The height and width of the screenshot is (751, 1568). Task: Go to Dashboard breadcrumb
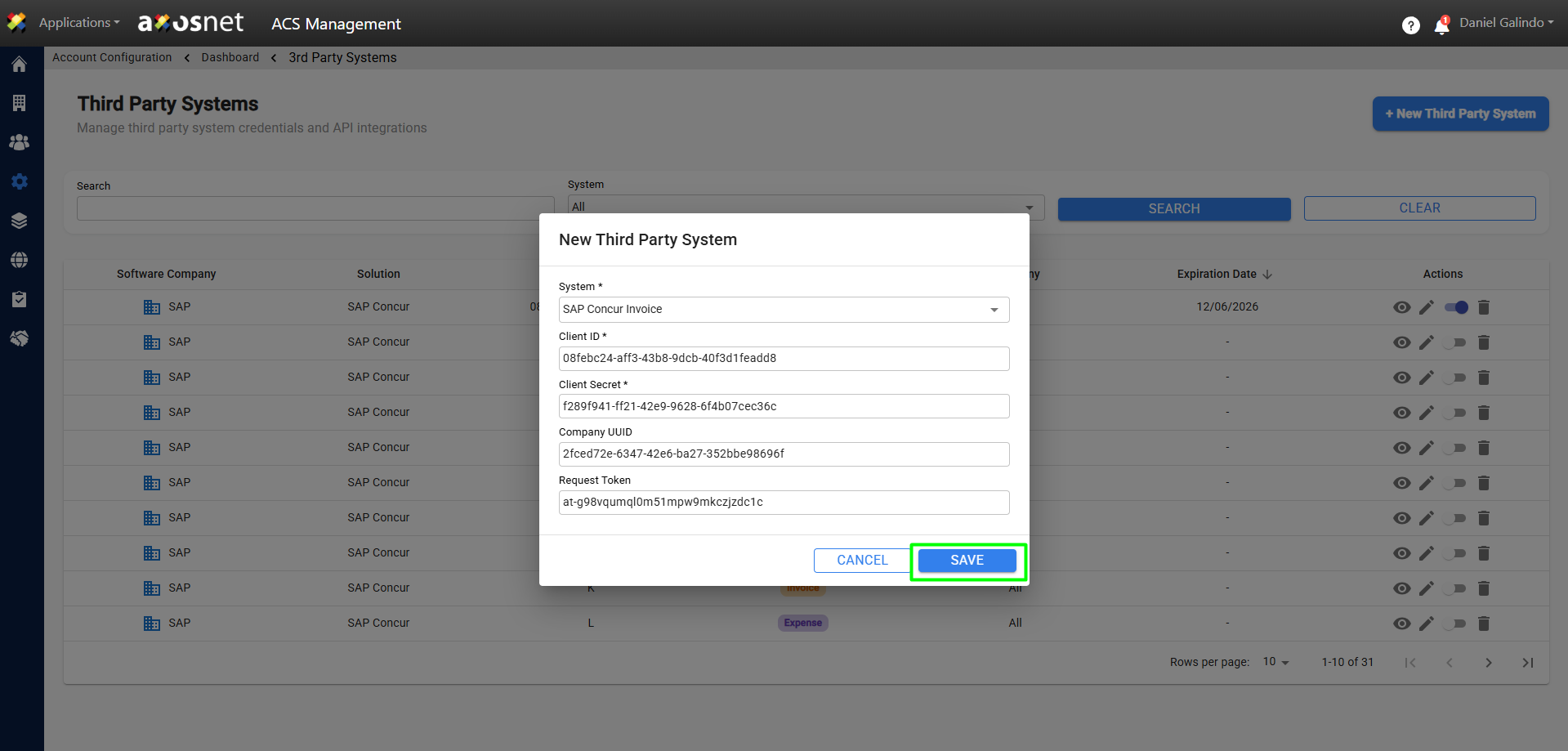pyautogui.click(x=230, y=57)
